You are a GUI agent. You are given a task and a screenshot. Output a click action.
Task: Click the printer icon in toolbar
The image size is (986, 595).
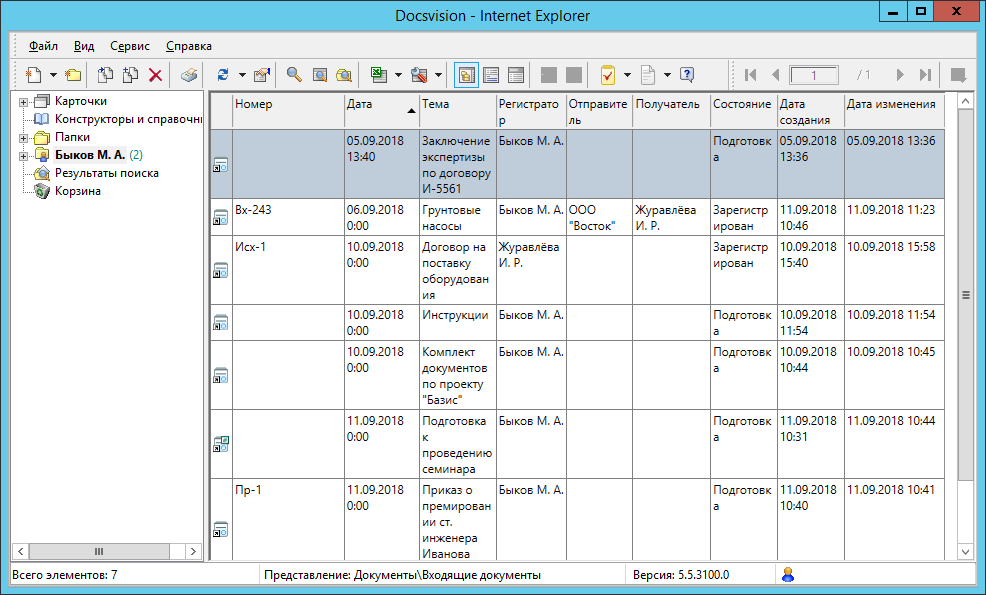(189, 75)
